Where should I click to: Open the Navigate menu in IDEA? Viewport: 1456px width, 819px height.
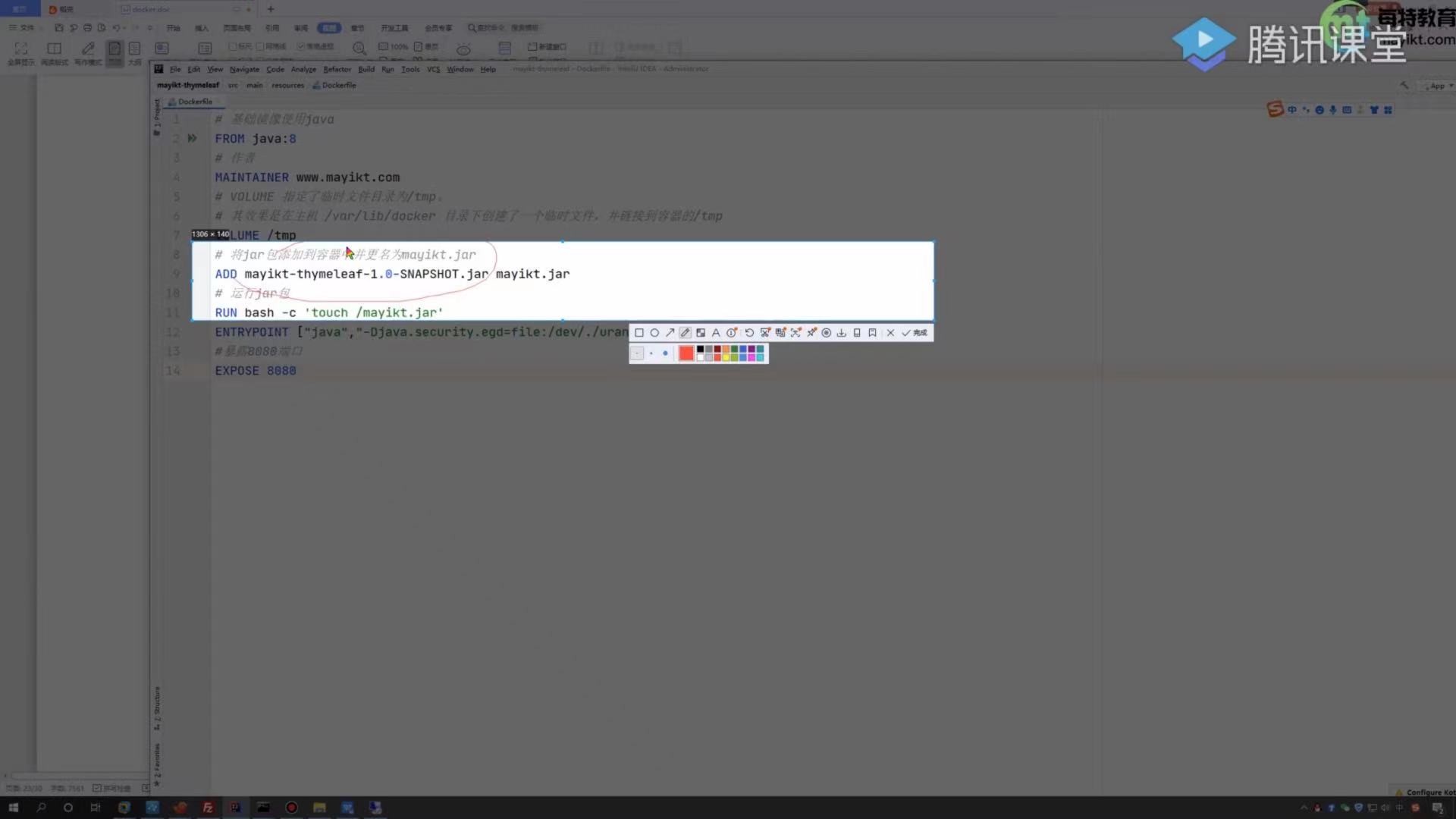(244, 69)
